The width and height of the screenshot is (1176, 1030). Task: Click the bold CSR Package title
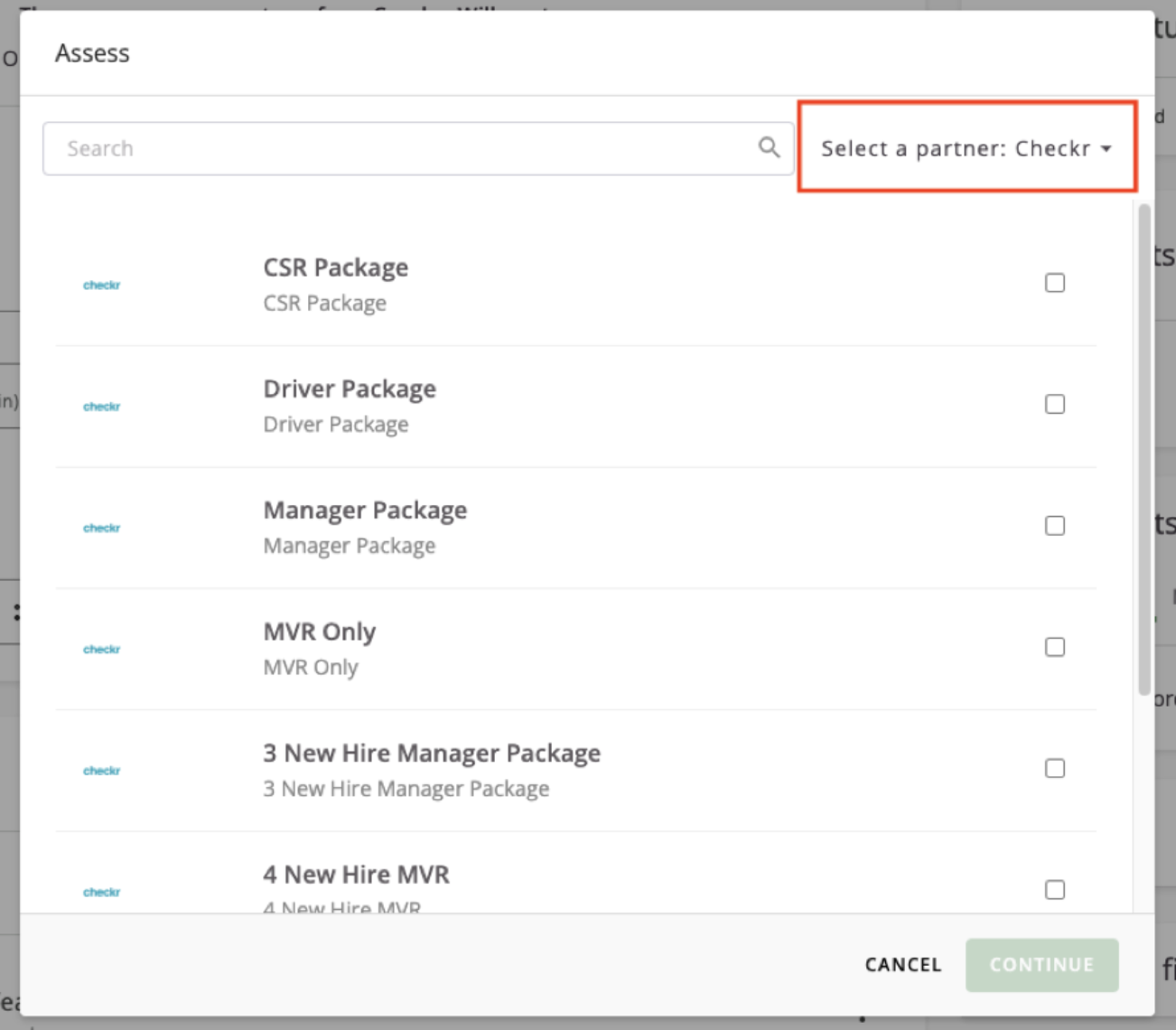tap(335, 267)
